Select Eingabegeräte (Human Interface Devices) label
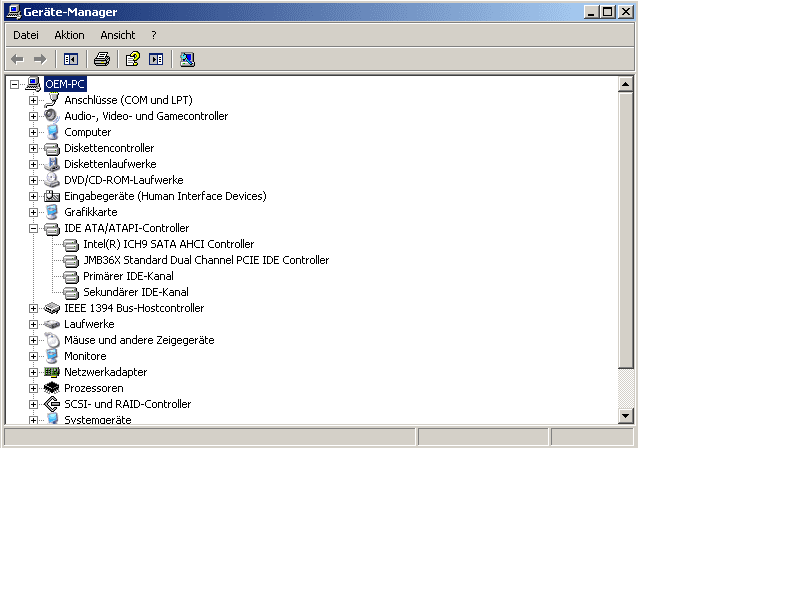The width and height of the screenshot is (800, 600). pos(165,196)
